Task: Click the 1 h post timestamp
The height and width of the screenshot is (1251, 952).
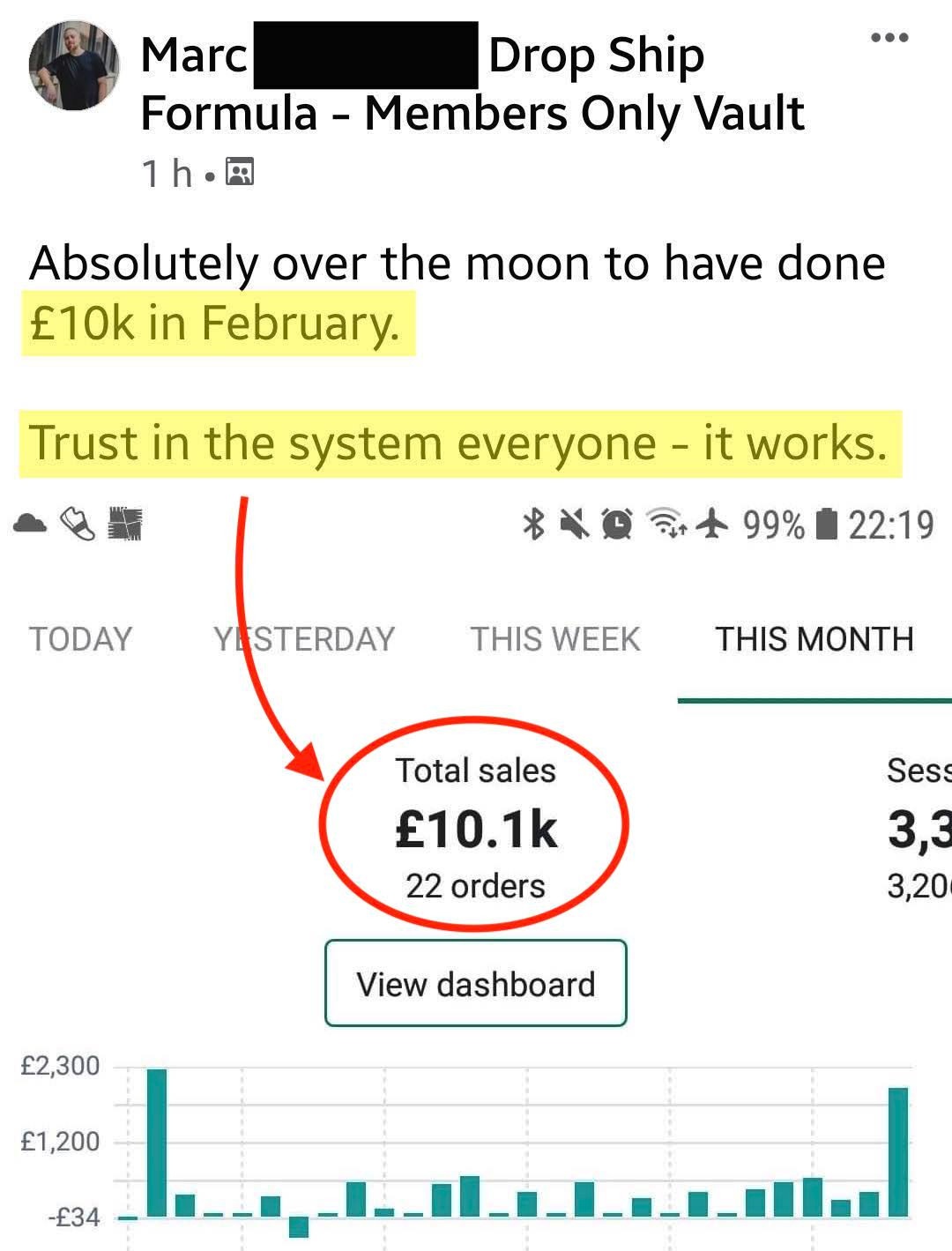Action: [167, 173]
